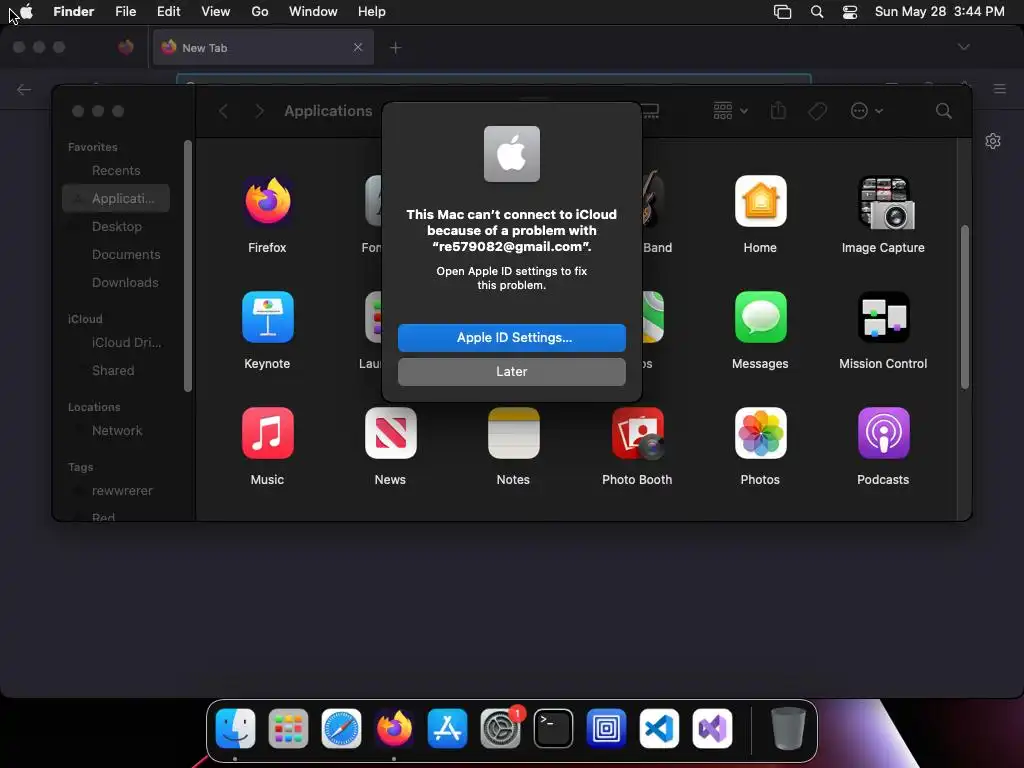Open the Firefox hamburger menu

click(x=999, y=89)
